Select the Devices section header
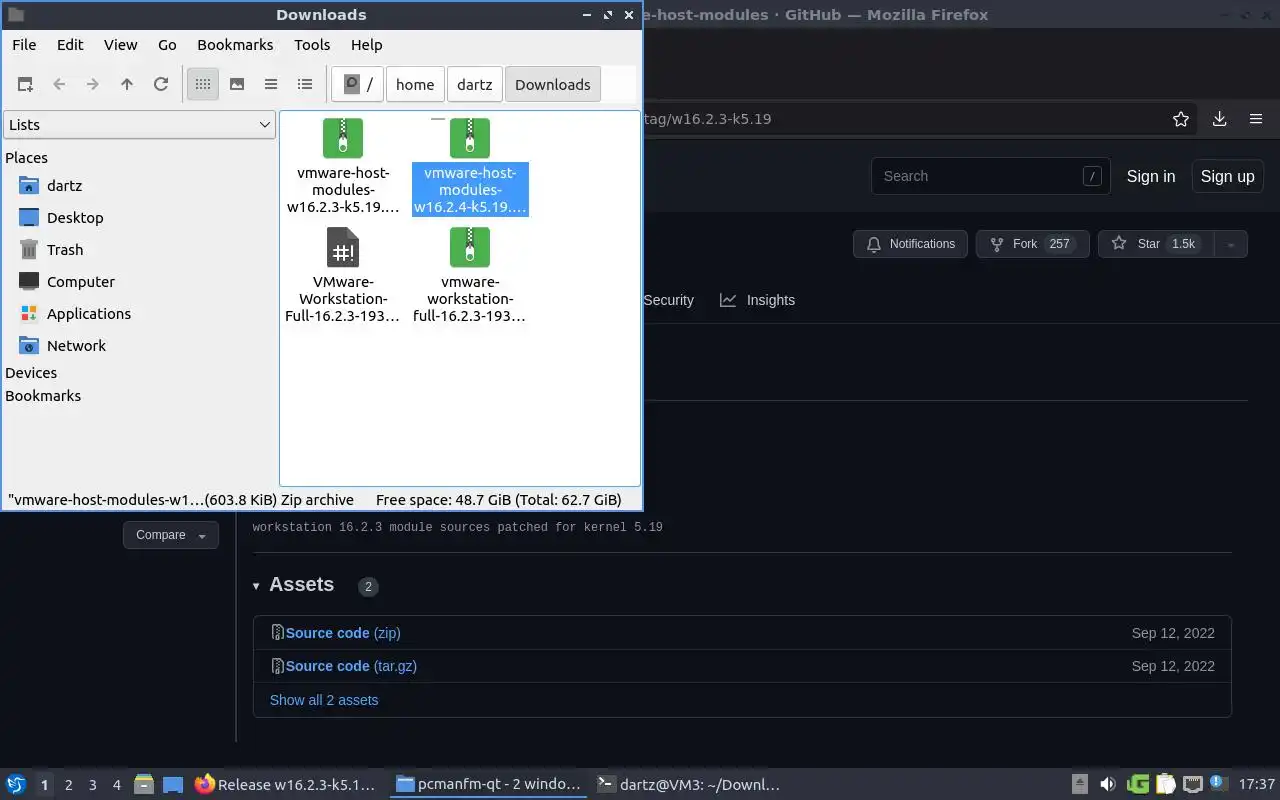The height and width of the screenshot is (800, 1280). [31, 373]
